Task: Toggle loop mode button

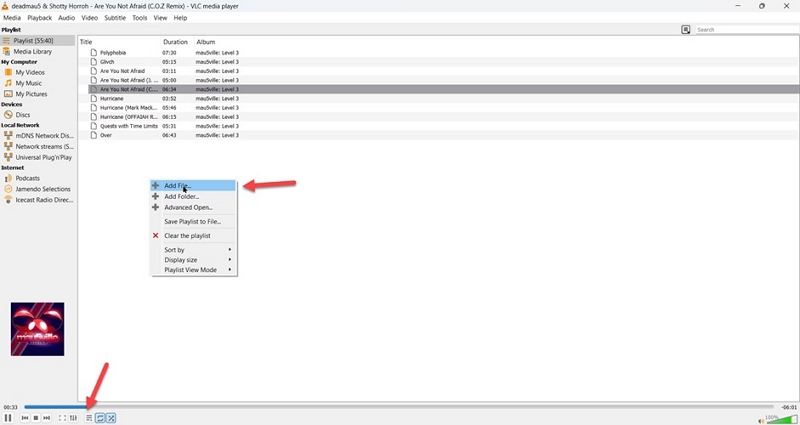Action: (100, 418)
